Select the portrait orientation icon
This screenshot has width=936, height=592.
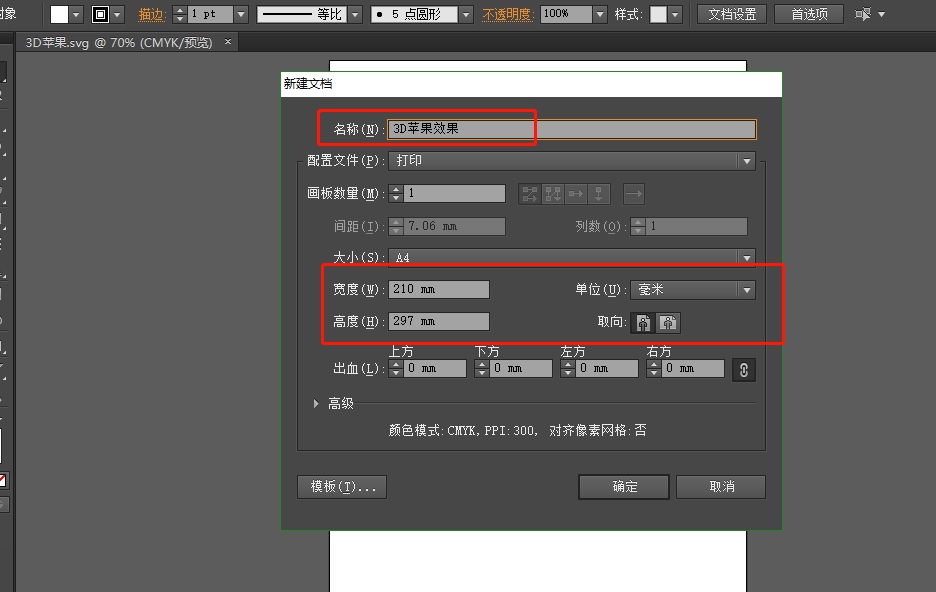click(x=643, y=322)
